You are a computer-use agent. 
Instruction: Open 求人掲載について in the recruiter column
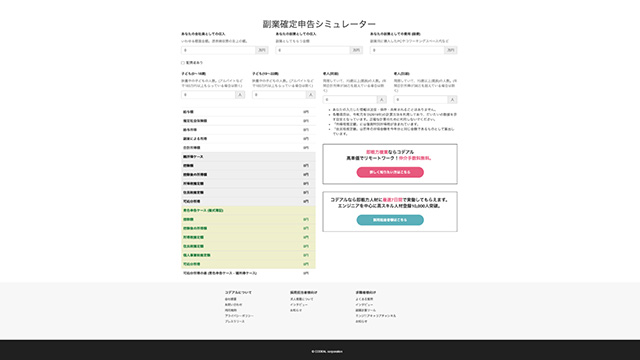tap(302, 299)
